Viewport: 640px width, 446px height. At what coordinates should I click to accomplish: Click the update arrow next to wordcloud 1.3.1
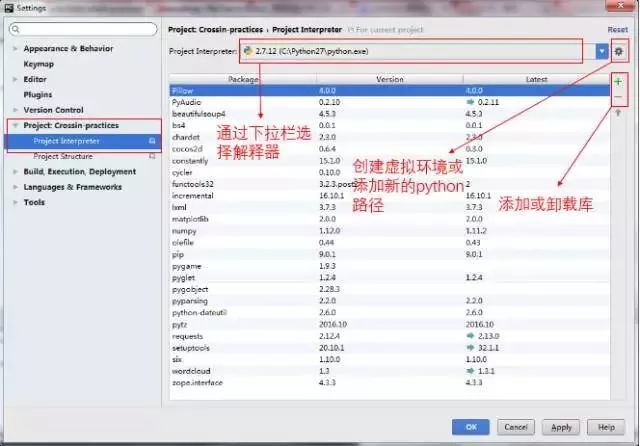pyautogui.click(x=470, y=371)
